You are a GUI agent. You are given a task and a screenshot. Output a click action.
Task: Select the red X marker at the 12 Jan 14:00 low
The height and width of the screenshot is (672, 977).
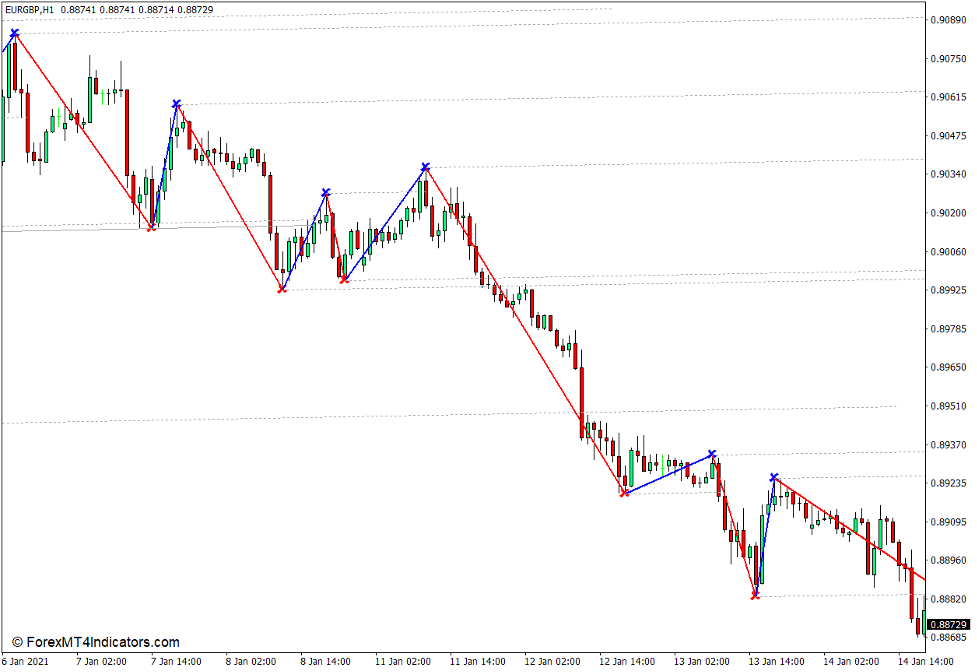[625, 493]
